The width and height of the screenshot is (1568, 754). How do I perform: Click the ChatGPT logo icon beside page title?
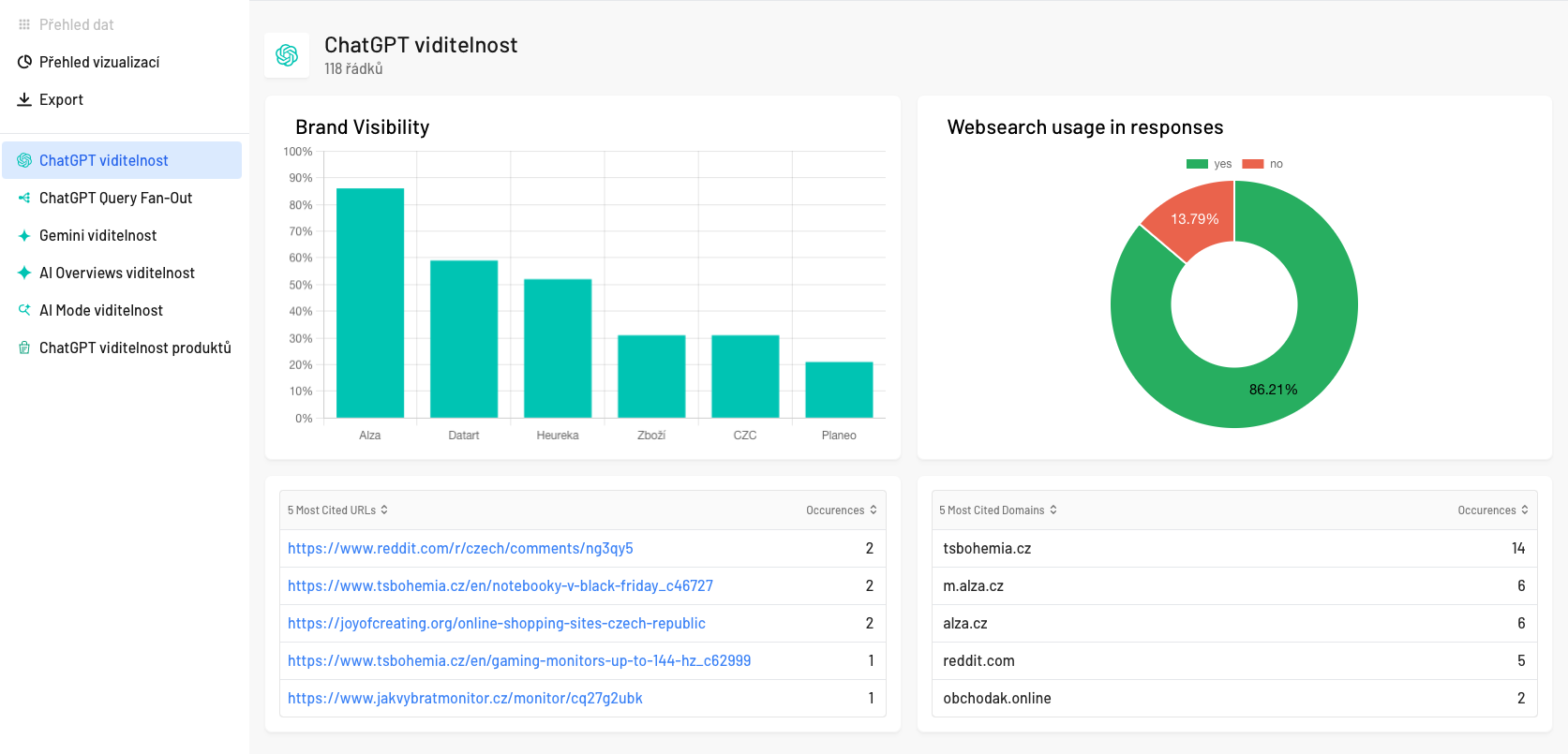point(287,55)
